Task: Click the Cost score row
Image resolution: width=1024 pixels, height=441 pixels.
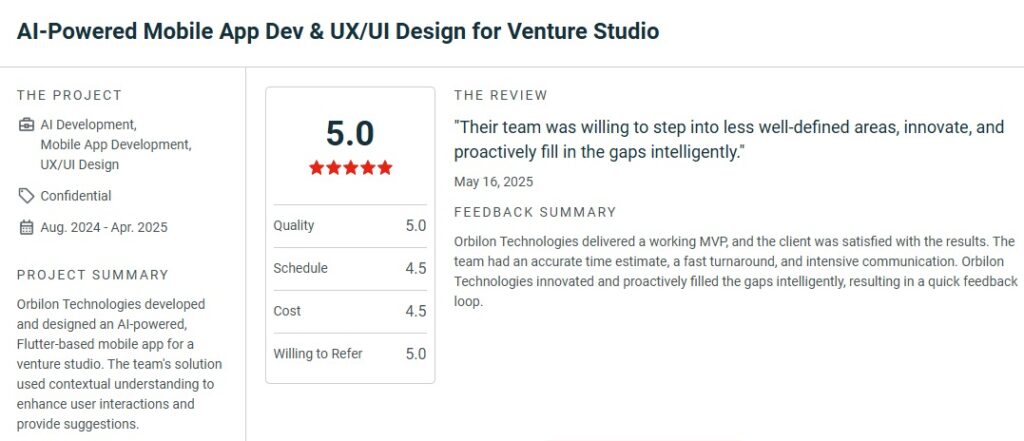Action: tap(349, 311)
